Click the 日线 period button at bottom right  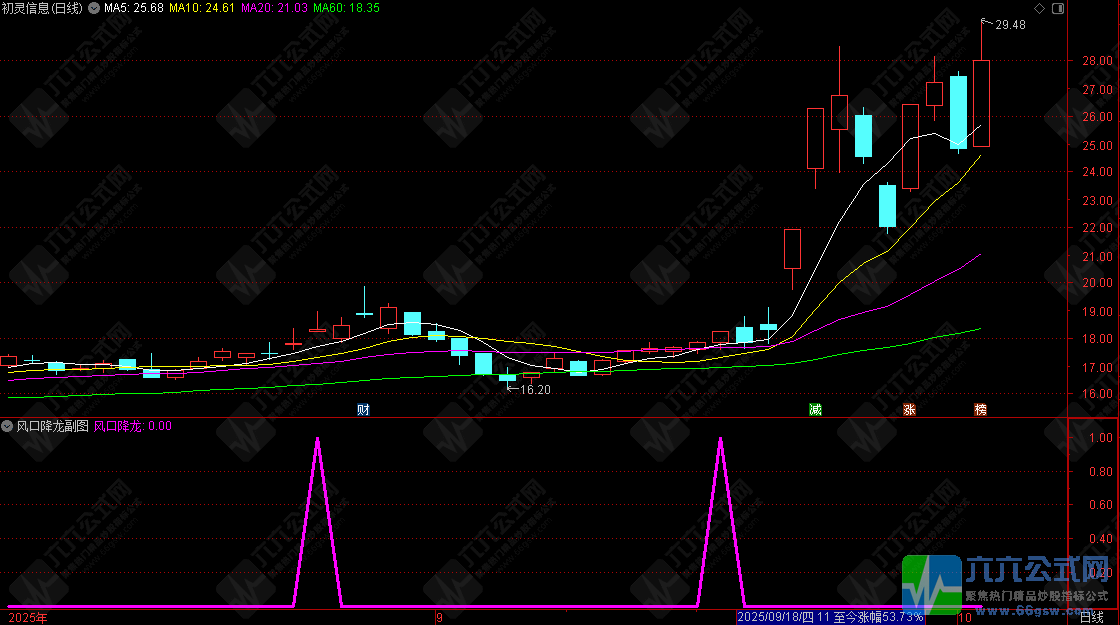pos(1091,617)
